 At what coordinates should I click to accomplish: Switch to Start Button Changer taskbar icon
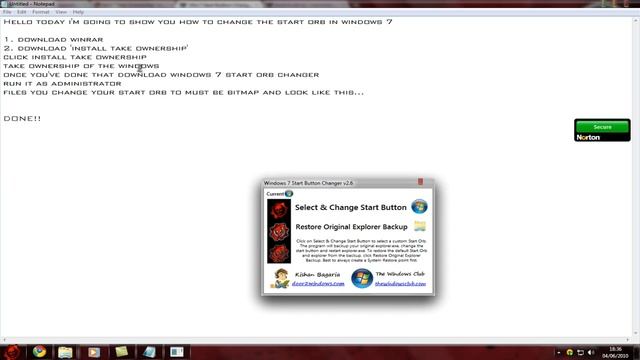(x=177, y=351)
